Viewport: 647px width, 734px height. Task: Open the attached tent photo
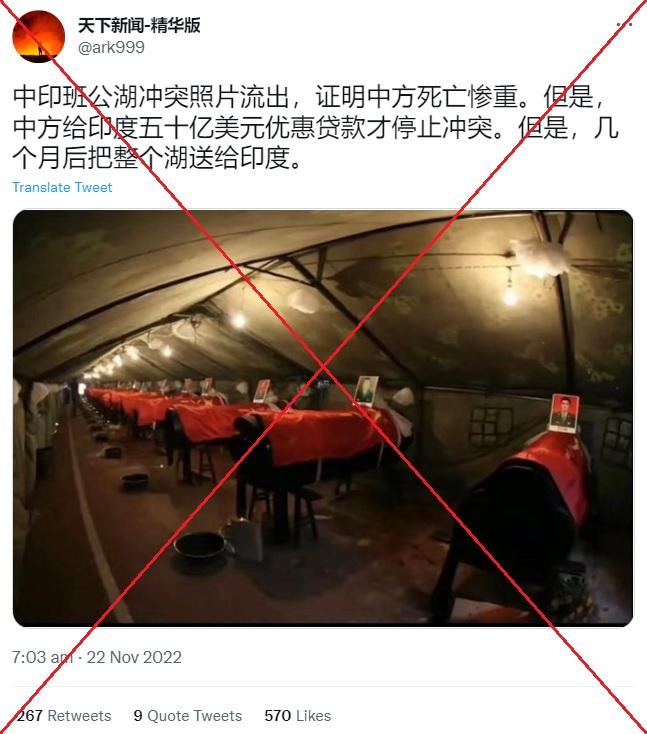323,418
